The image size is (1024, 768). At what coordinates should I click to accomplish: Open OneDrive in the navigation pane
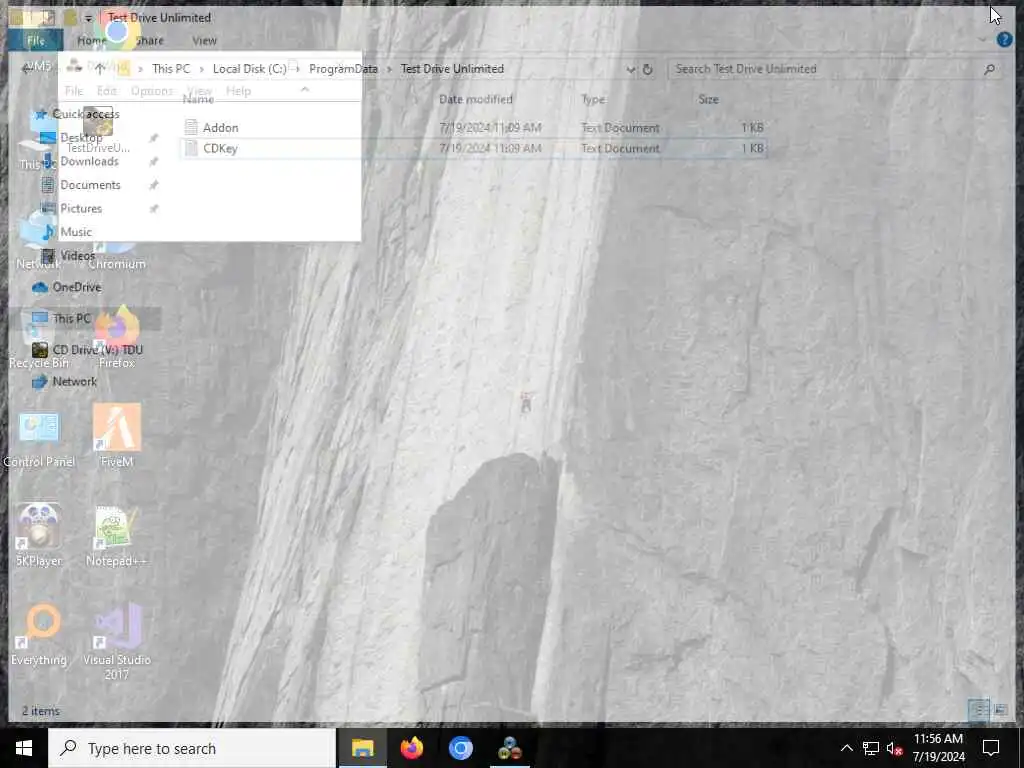pos(76,287)
